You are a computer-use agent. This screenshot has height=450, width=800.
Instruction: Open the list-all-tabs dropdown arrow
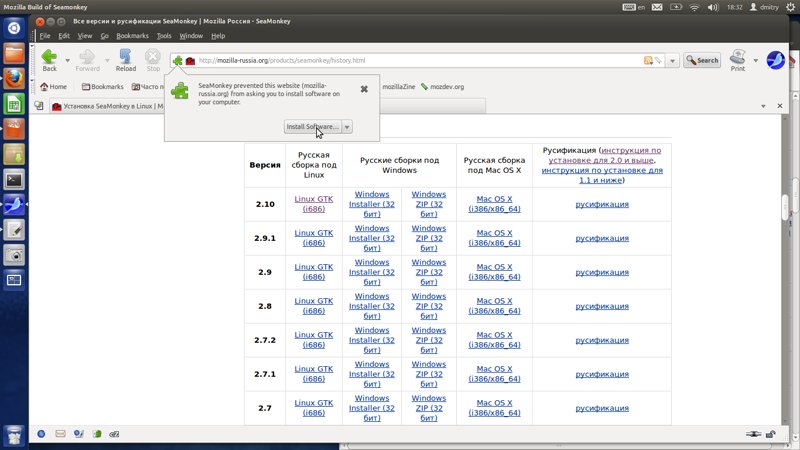click(x=763, y=106)
